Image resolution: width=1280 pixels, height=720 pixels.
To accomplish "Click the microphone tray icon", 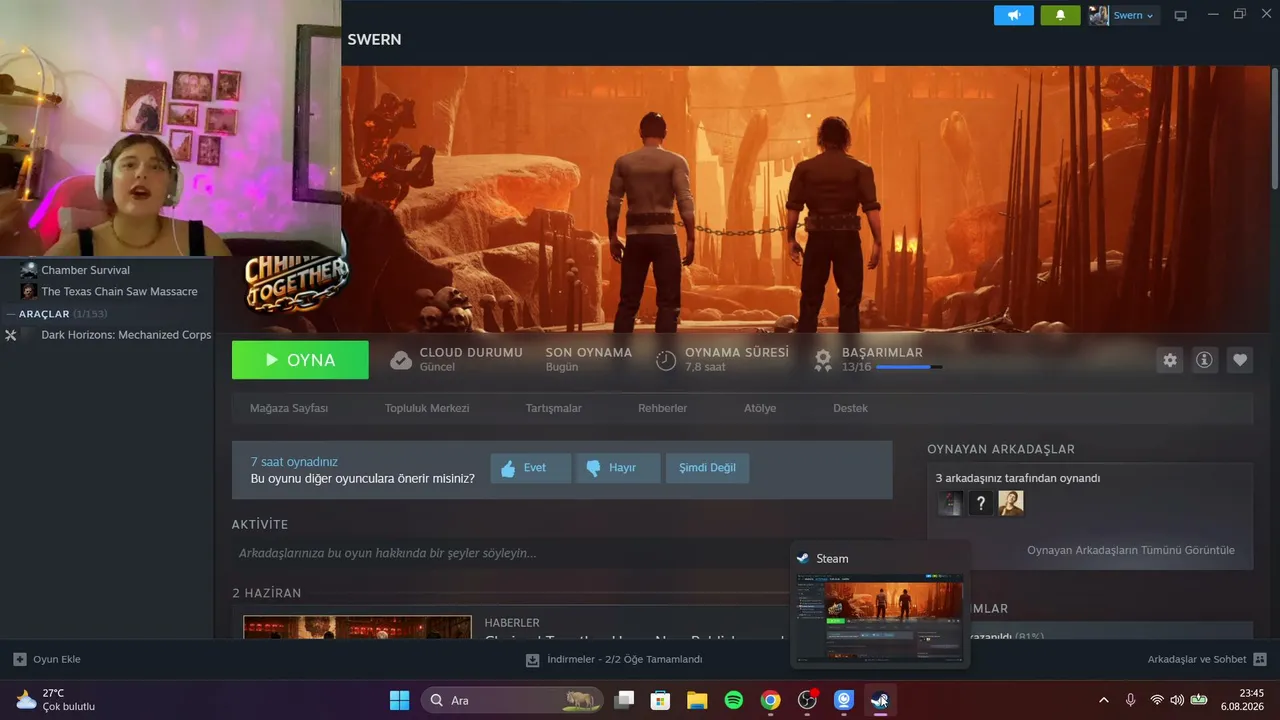I will click(x=1130, y=700).
